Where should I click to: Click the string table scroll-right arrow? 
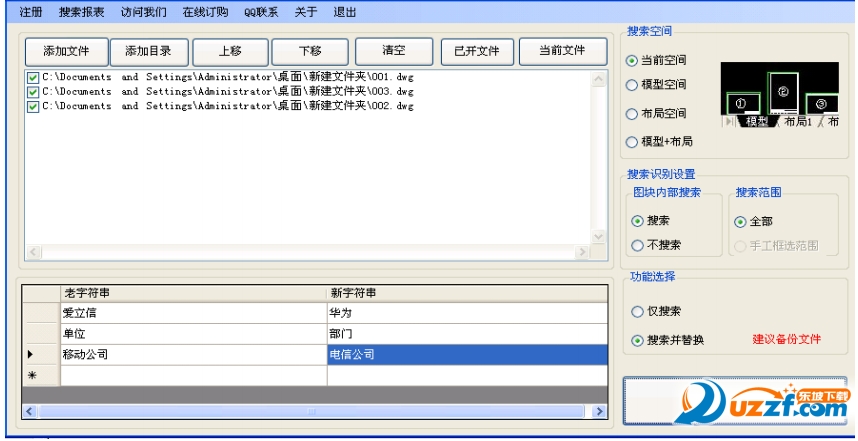pyautogui.click(x=600, y=411)
